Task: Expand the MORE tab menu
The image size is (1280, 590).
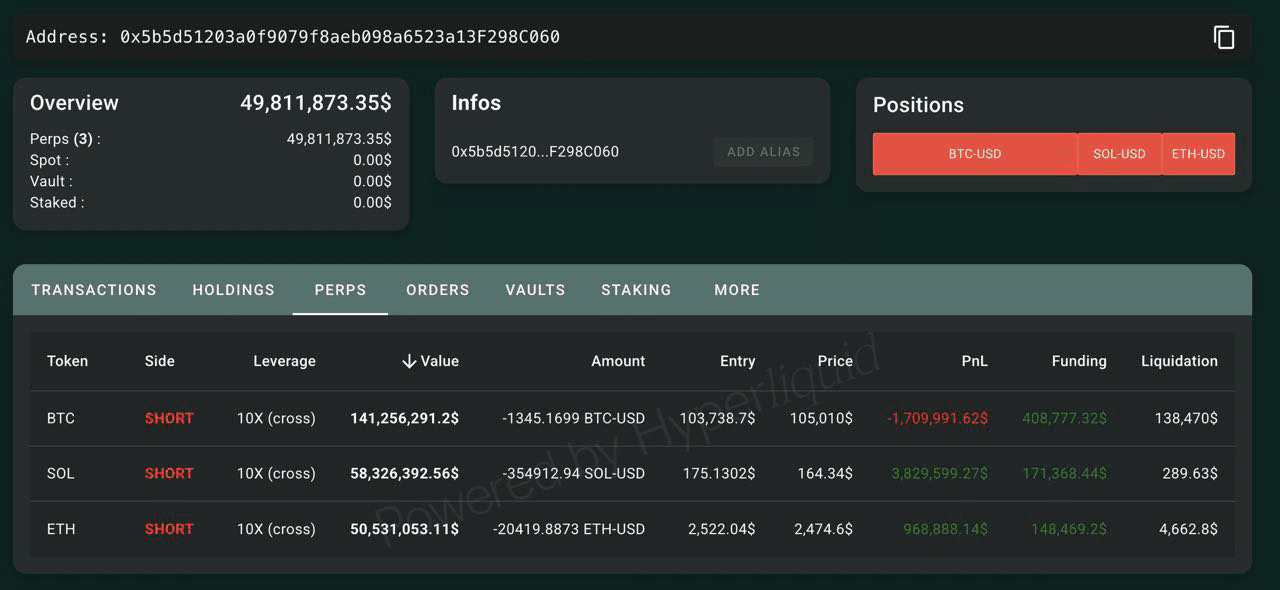Action: click(x=737, y=290)
